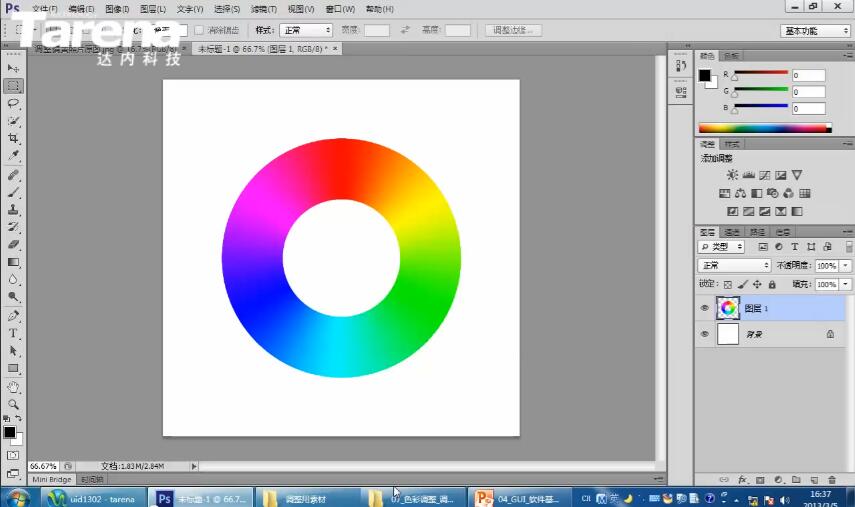Screen dimensions: 855x507
Task: Open the 基本功能 workspace dropdown
Action: 815,31
